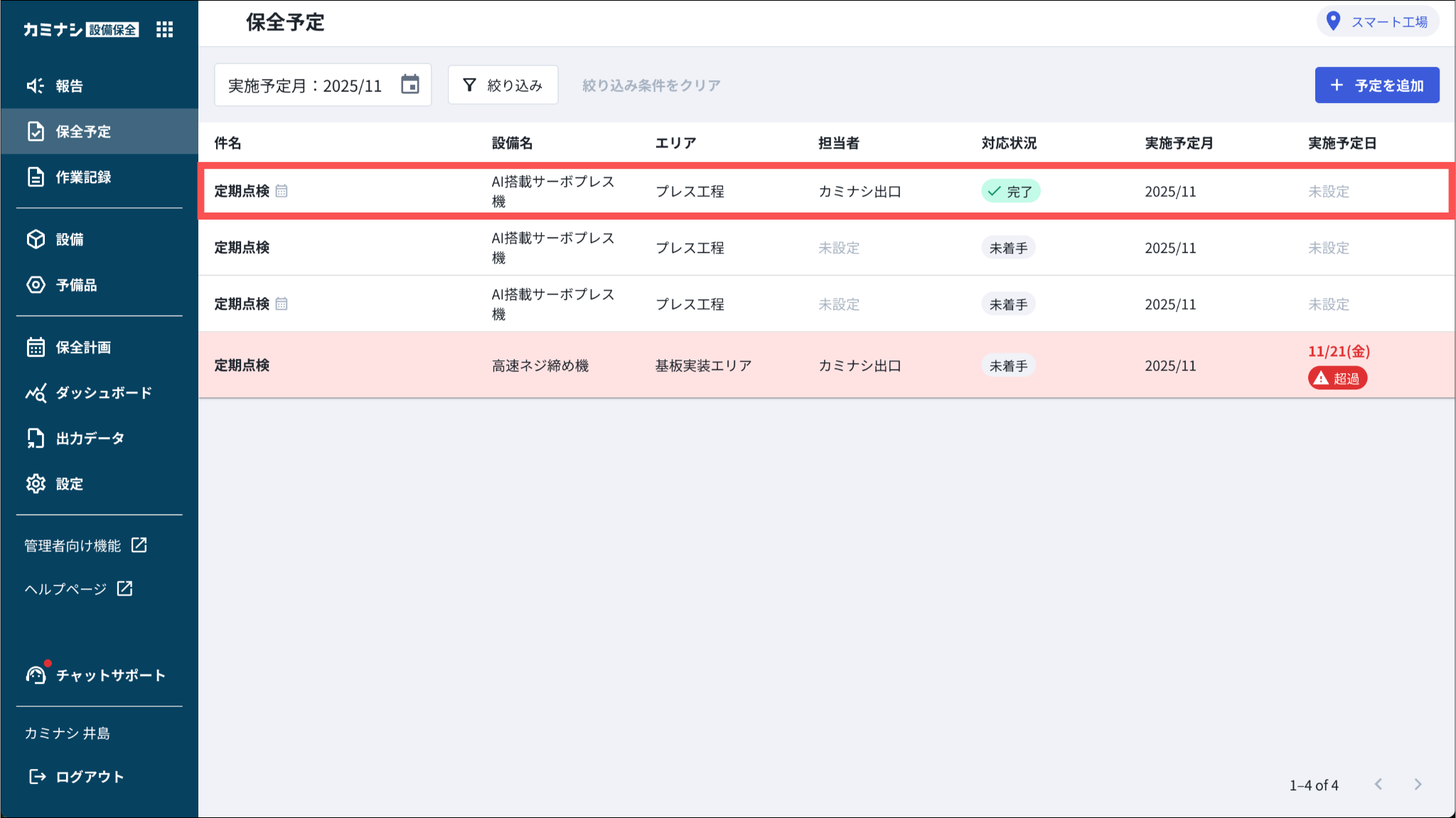Click the 超過 warning badge
Image resolution: width=1456 pixels, height=818 pixels.
click(1337, 378)
